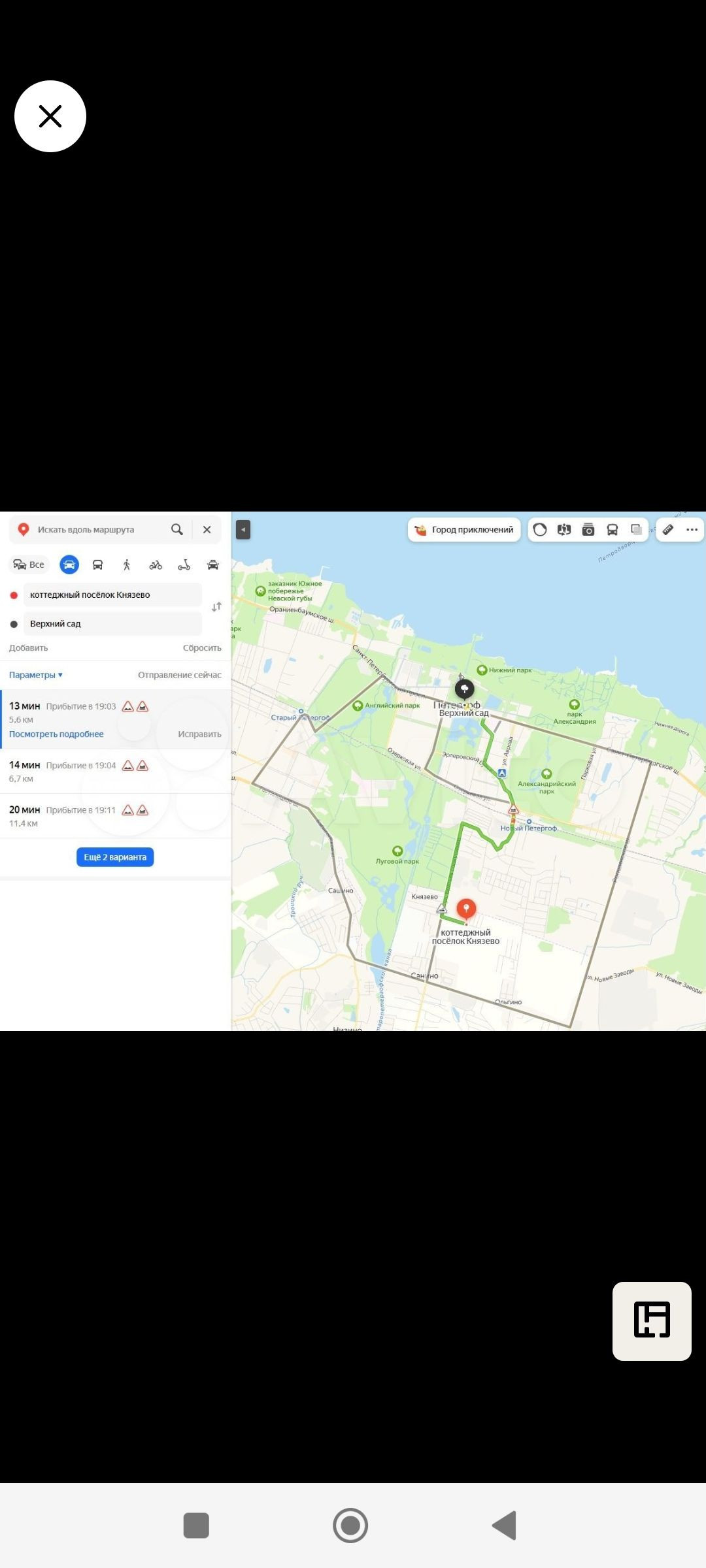706x1568 pixels.
Task: Click first warning sign on 20 мин route
Action: click(x=128, y=810)
